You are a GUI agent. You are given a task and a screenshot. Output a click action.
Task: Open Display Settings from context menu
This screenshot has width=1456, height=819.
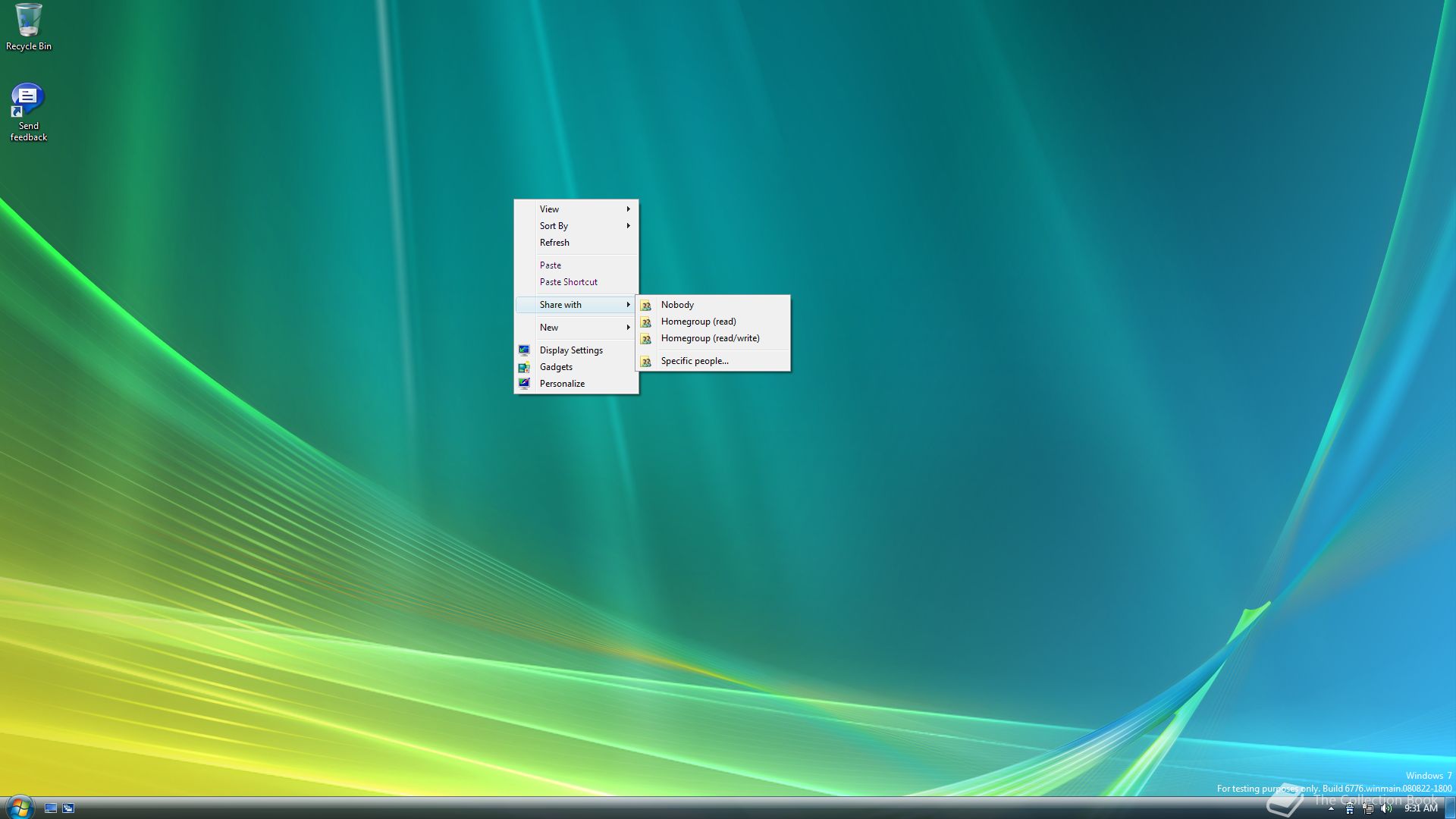click(x=576, y=350)
